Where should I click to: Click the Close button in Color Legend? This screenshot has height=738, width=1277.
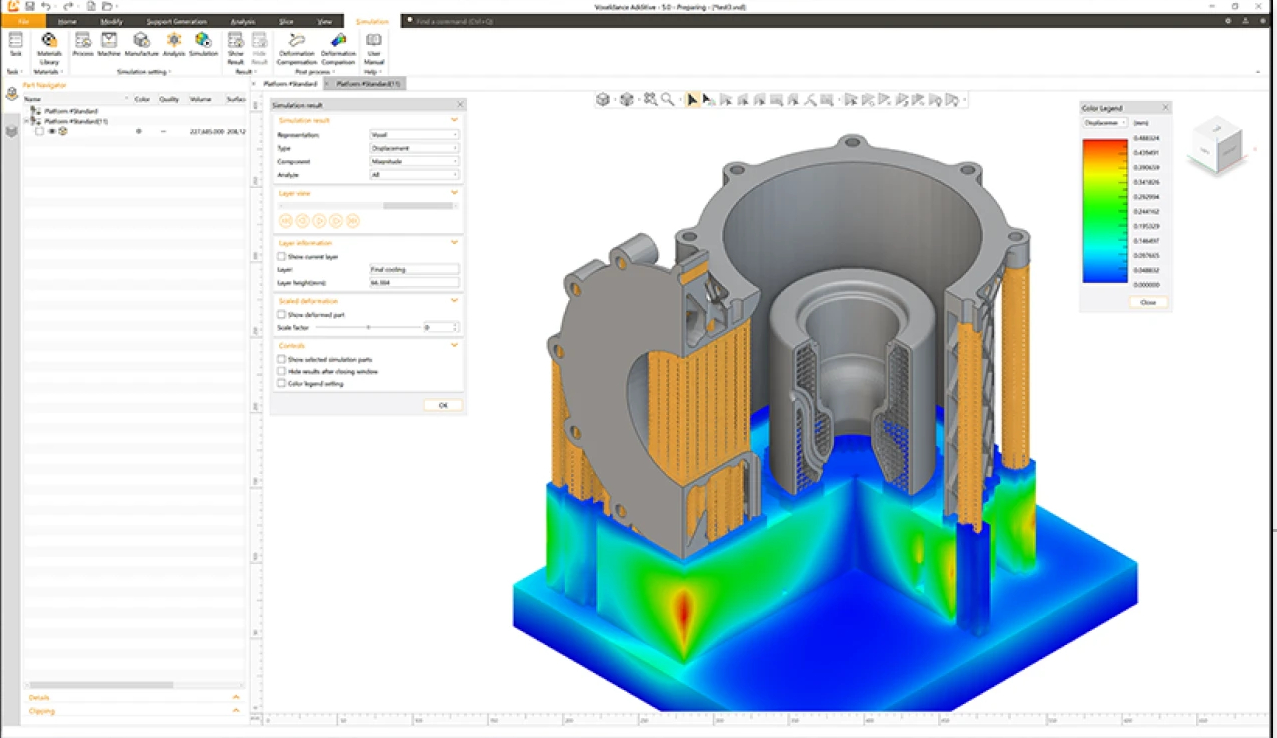pyautogui.click(x=1147, y=302)
